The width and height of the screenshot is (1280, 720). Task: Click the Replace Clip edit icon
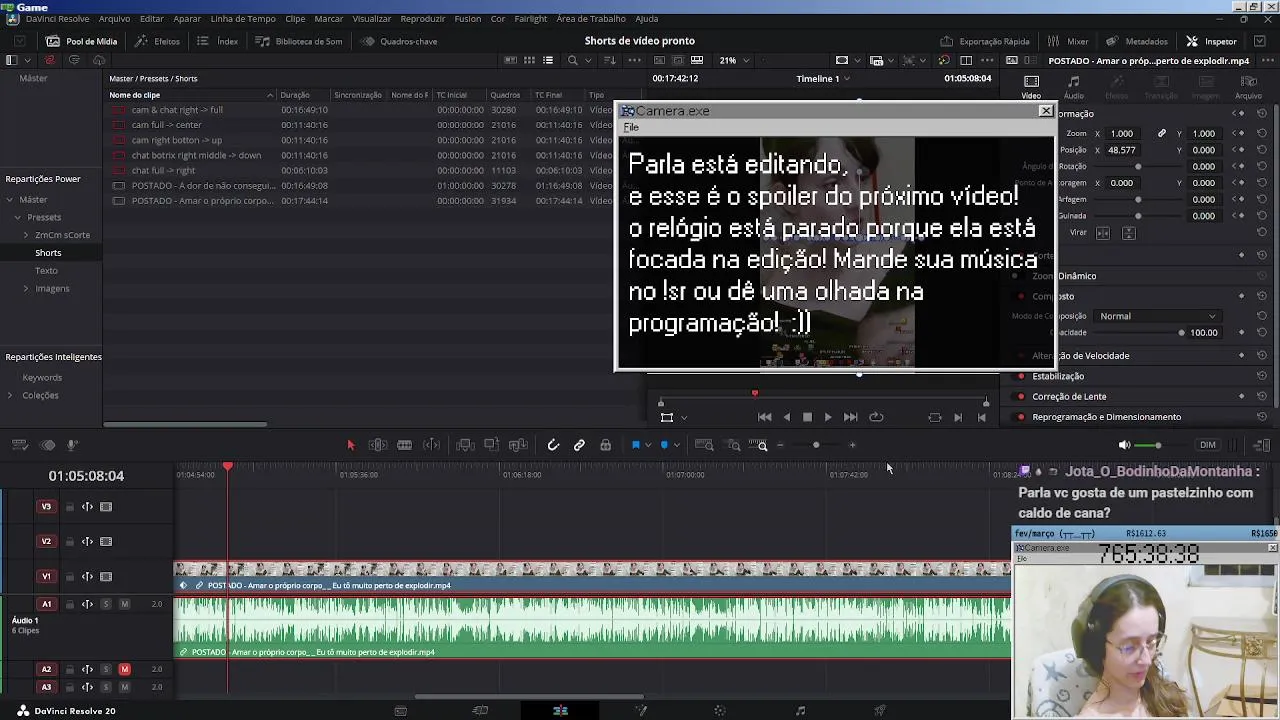tap(518, 445)
